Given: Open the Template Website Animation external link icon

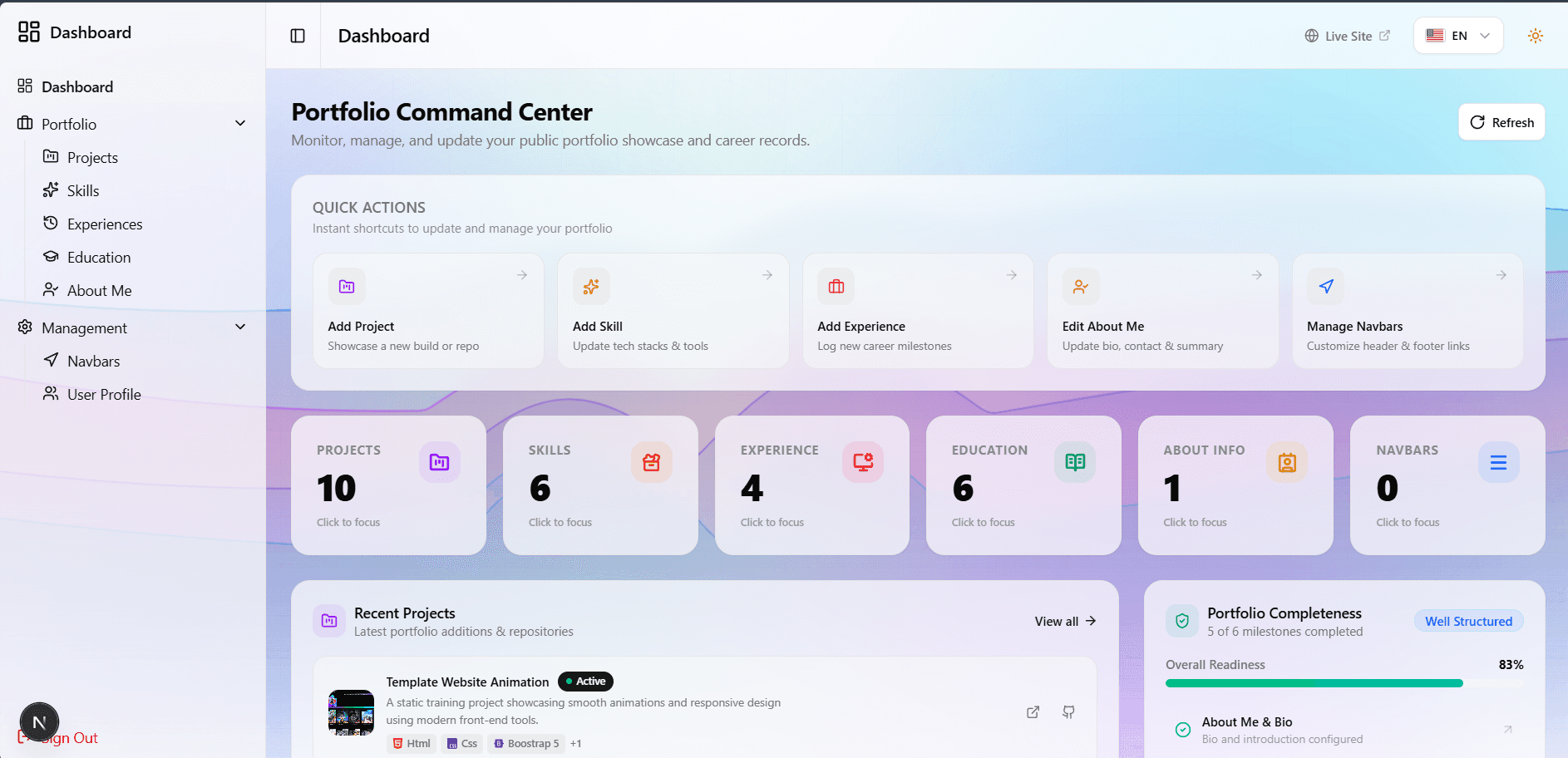Looking at the screenshot, I should pos(1033,712).
